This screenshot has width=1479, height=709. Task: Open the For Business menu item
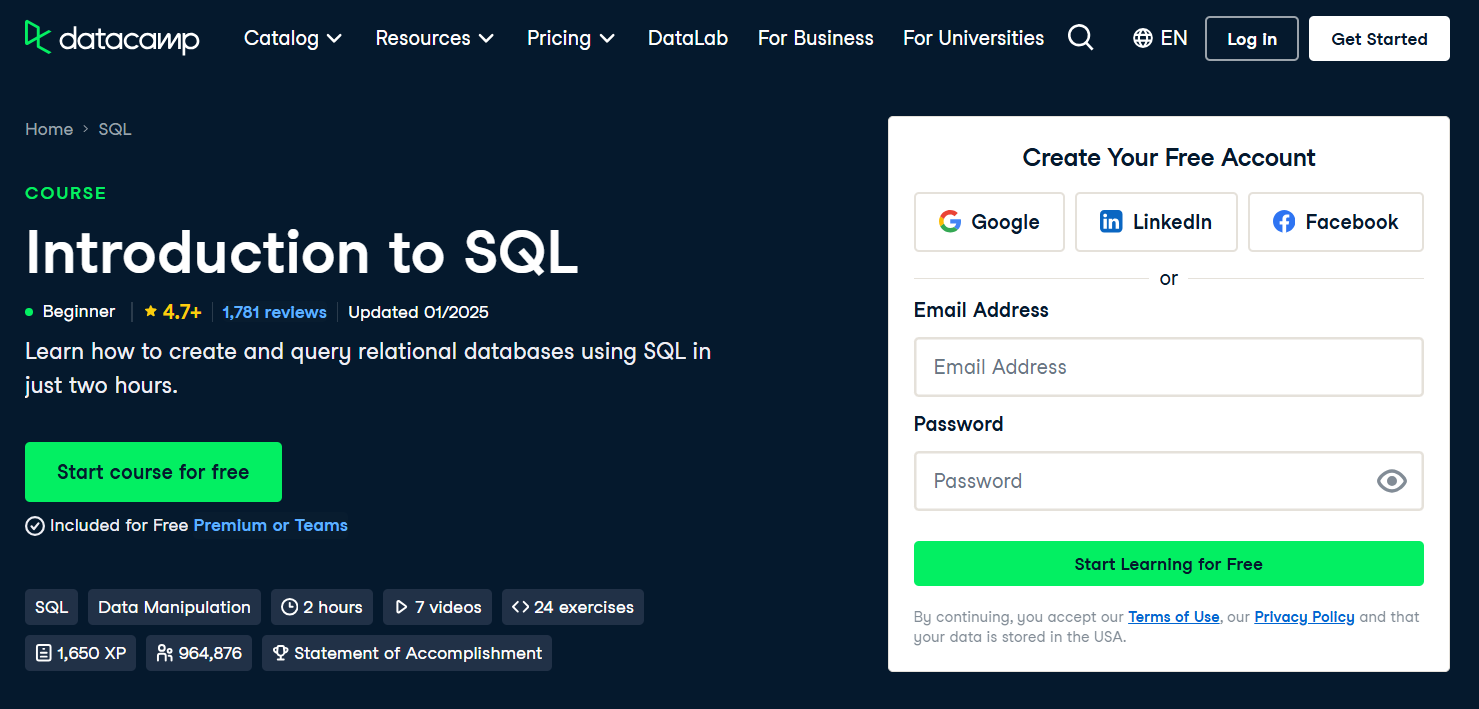click(816, 38)
